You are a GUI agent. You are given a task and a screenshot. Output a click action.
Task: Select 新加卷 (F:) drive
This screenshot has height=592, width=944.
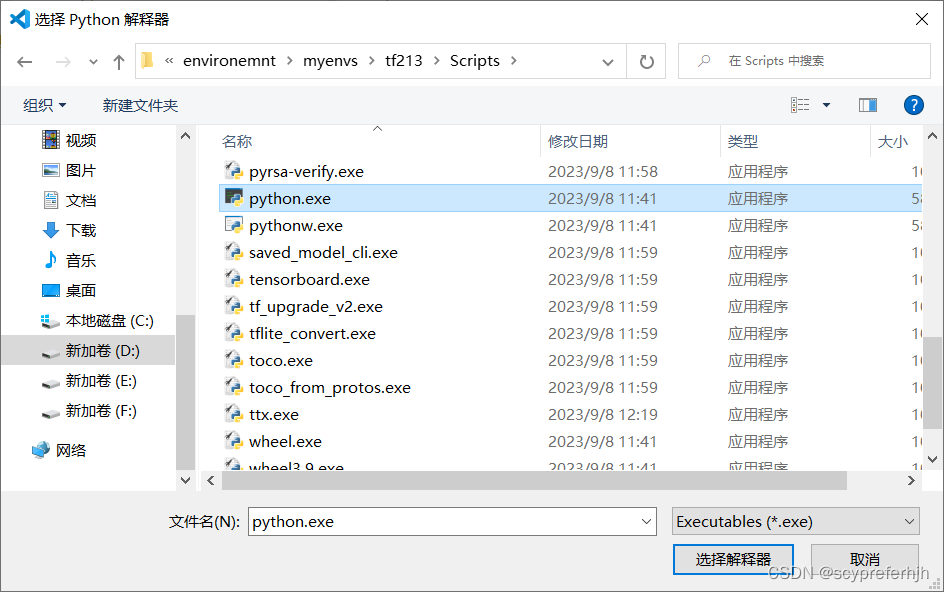(89, 411)
